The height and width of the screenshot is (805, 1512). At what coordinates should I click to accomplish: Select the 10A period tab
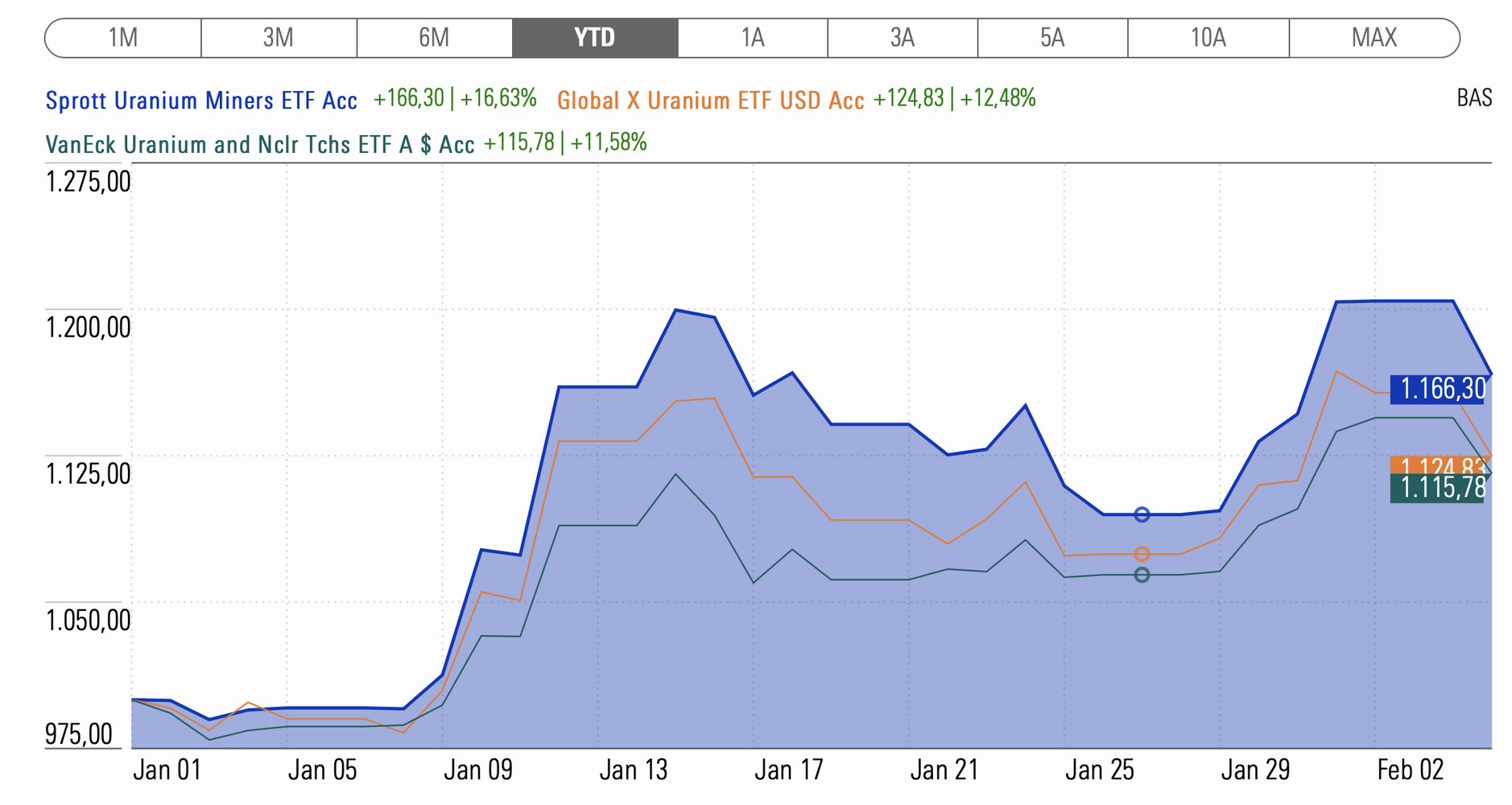coord(1208,38)
